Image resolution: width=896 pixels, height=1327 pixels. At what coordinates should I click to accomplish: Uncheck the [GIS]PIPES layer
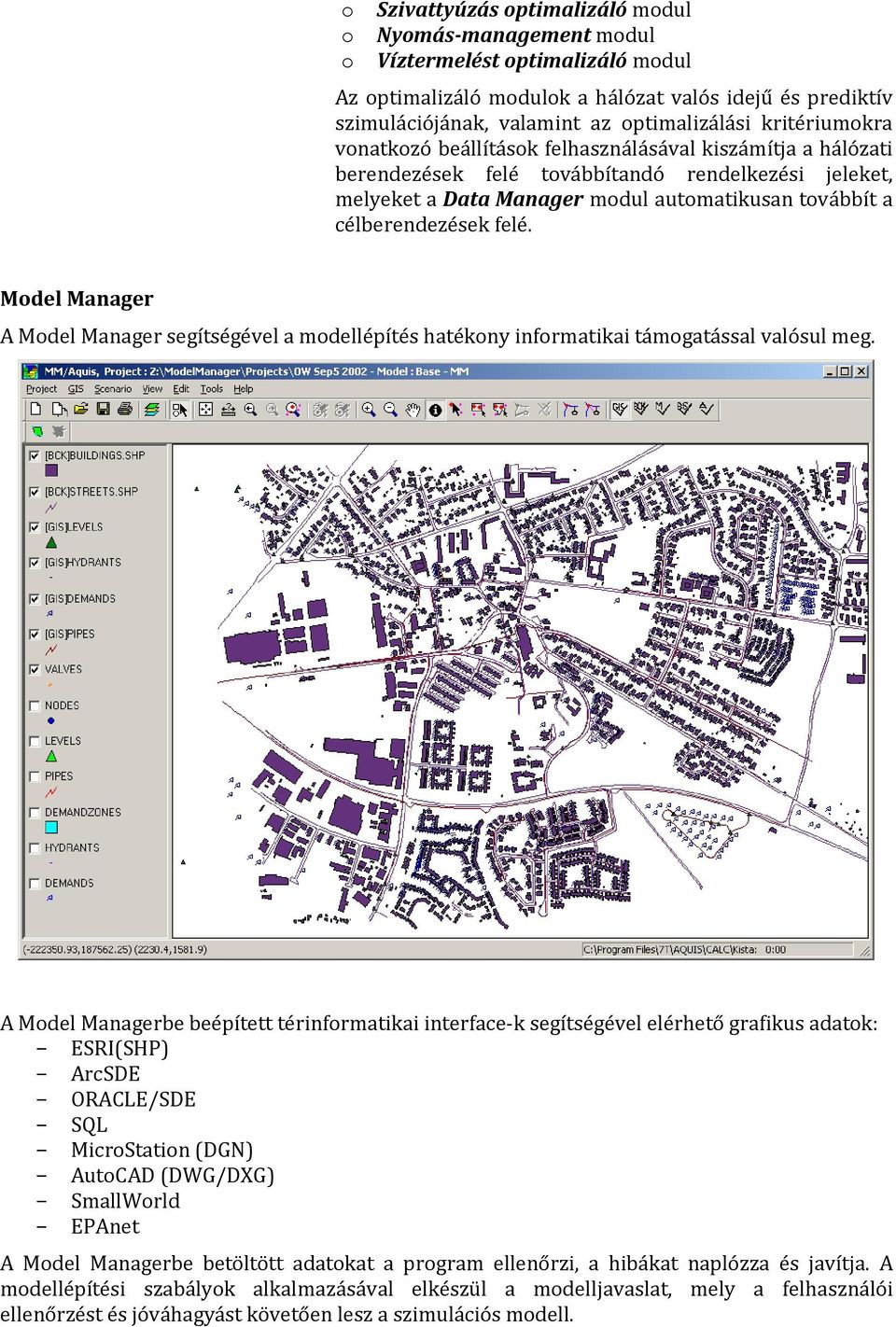[x=35, y=635]
